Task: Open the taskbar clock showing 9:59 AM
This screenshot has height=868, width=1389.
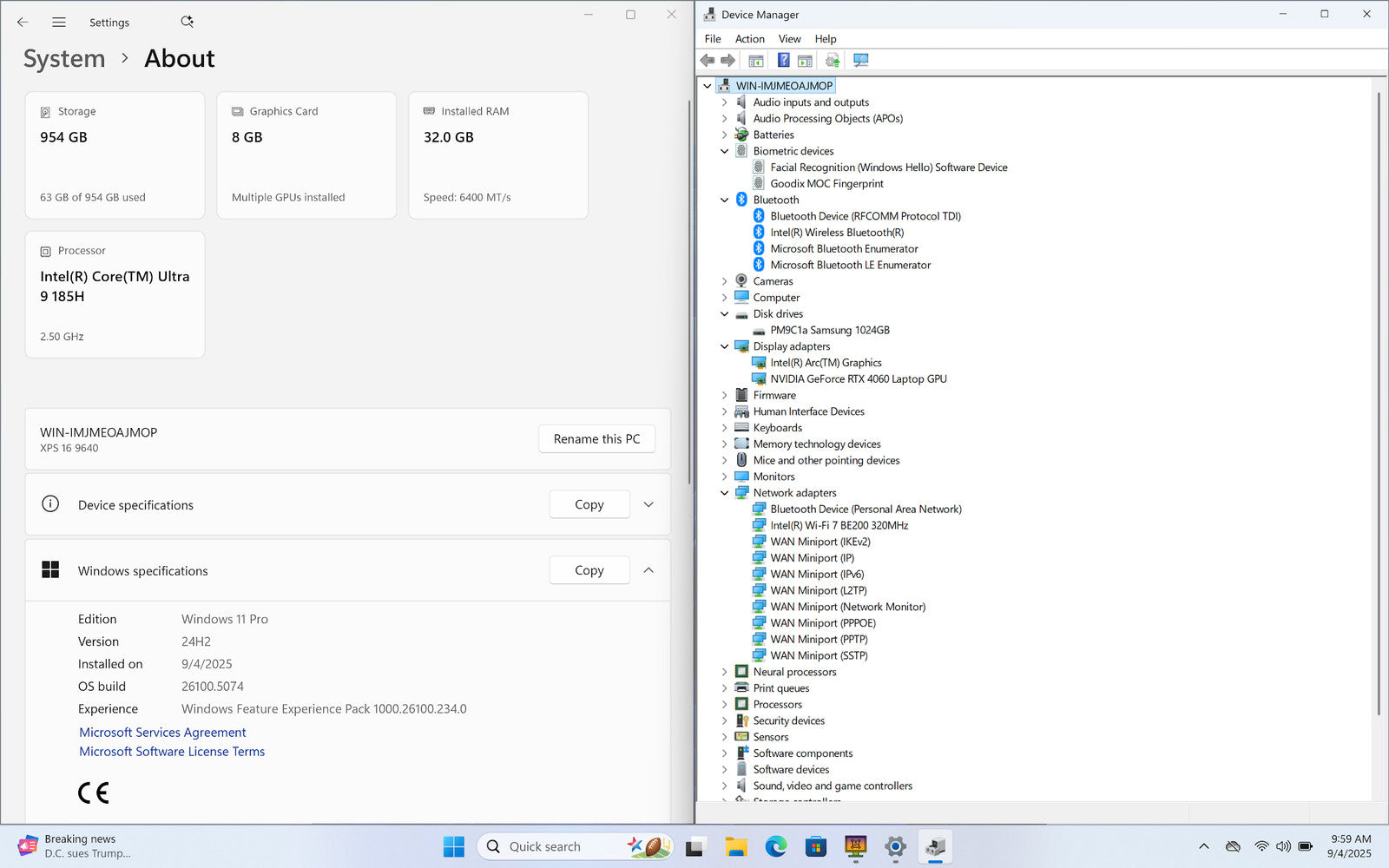Action: tap(1350, 846)
